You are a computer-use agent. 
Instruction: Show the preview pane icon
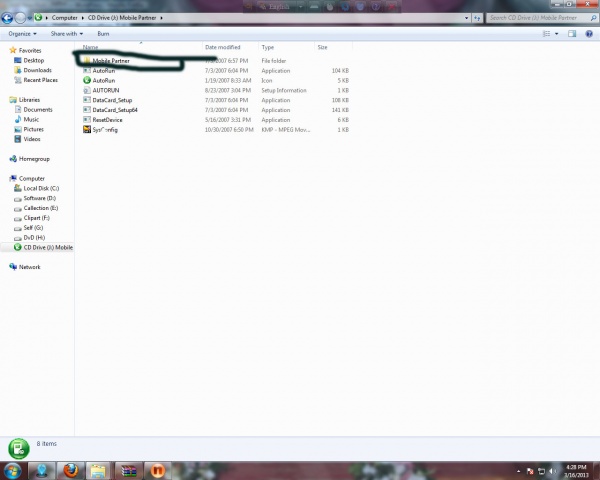pos(572,34)
